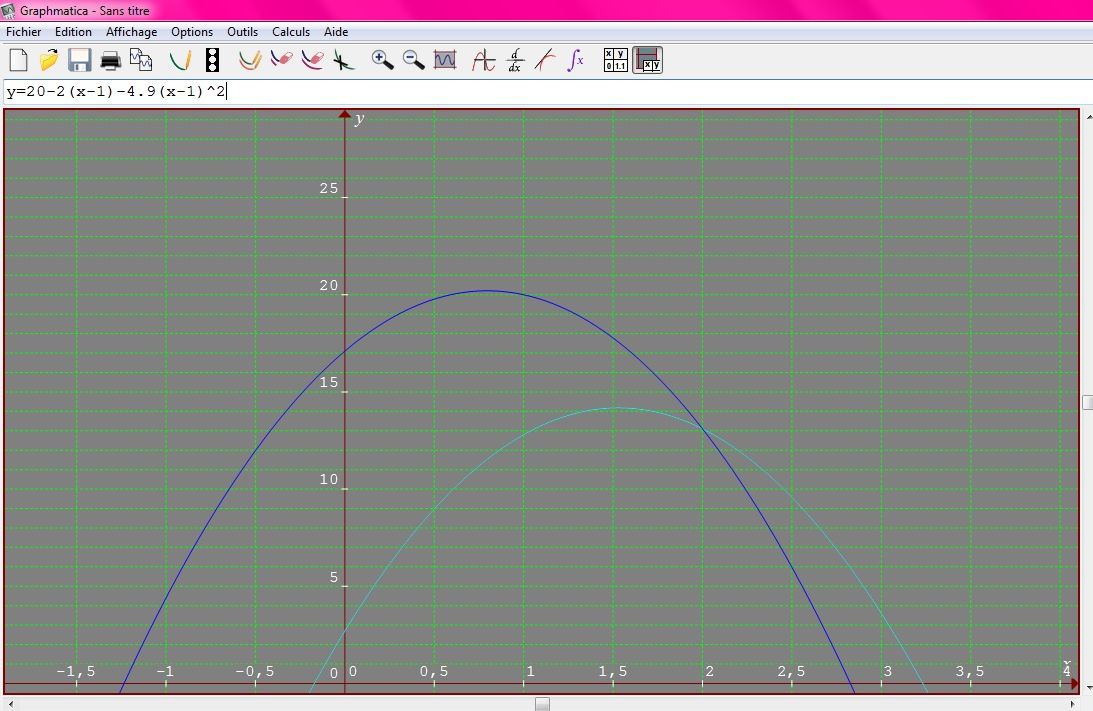Click the x-axis label 2,5
This screenshot has width=1093, height=711.
[x=791, y=671]
